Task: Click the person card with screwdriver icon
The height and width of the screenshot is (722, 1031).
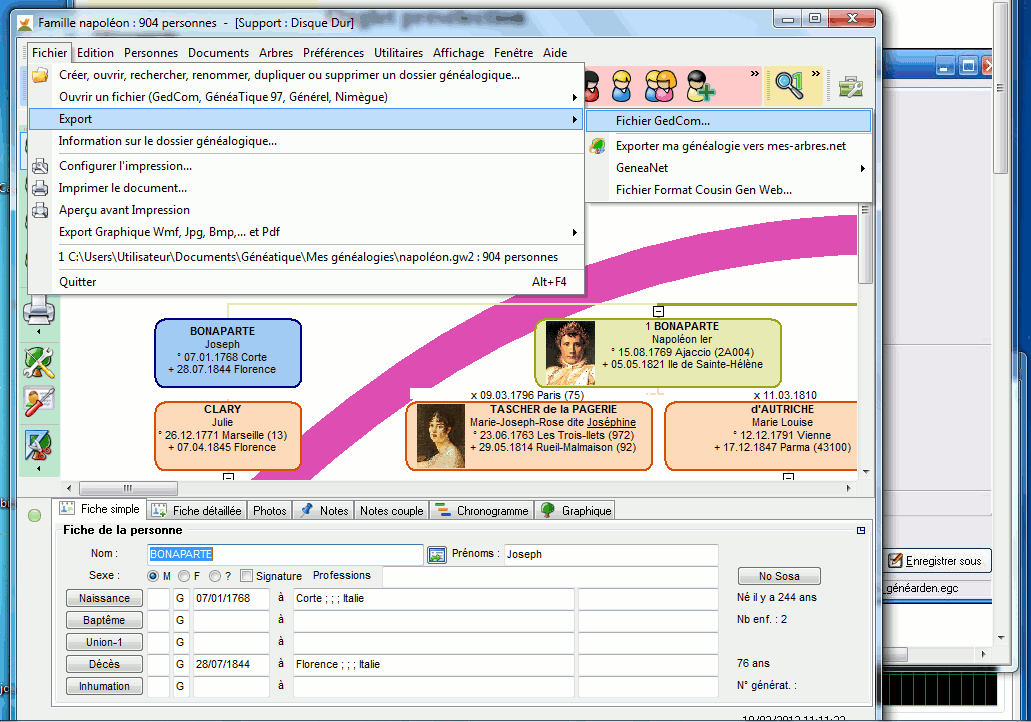Action: click(39, 402)
